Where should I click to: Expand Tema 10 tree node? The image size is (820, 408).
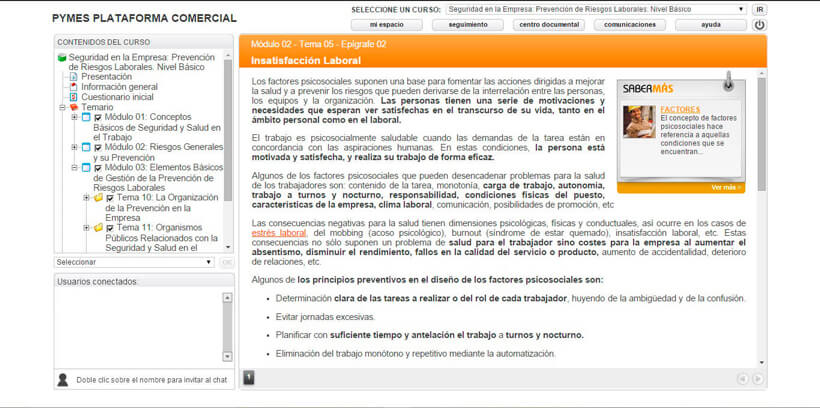tap(86, 198)
